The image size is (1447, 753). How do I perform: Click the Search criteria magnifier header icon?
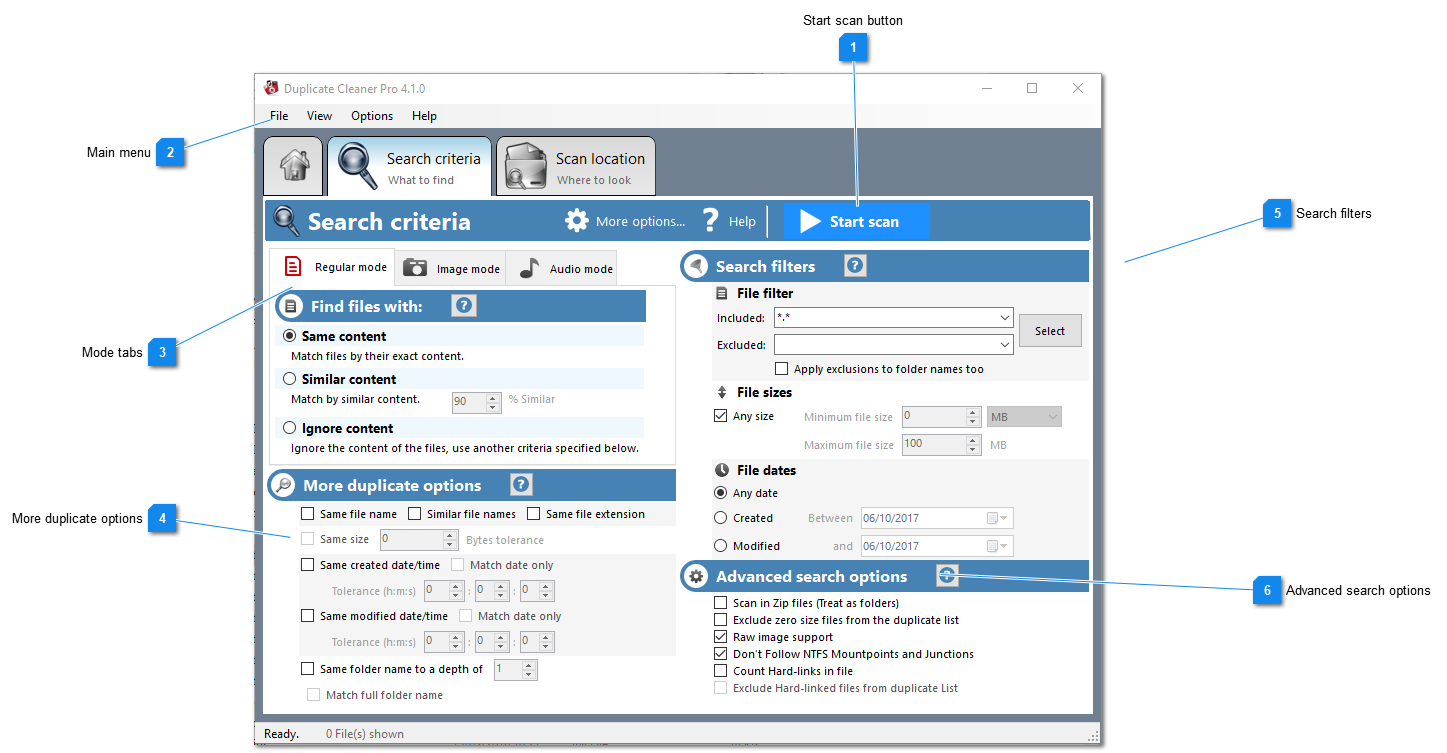pos(286,221)
